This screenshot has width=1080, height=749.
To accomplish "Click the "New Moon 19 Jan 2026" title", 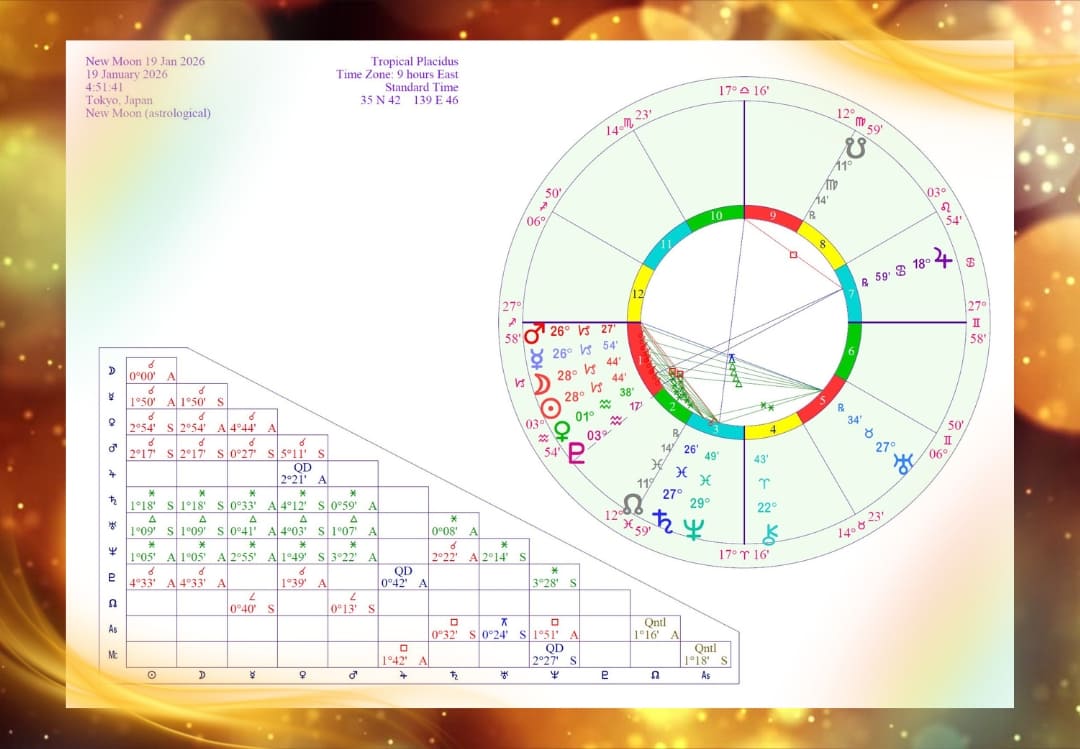I will (x=145, y=62).
